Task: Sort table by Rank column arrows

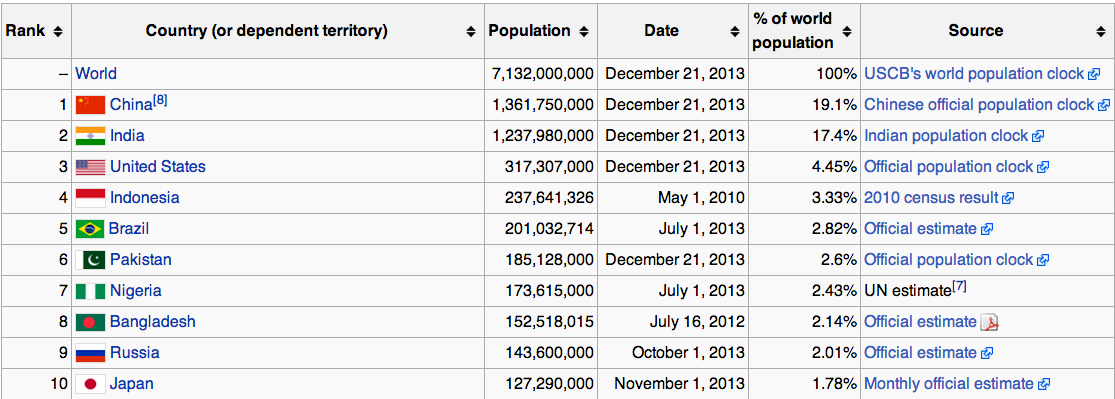Action: click(58, 31)
